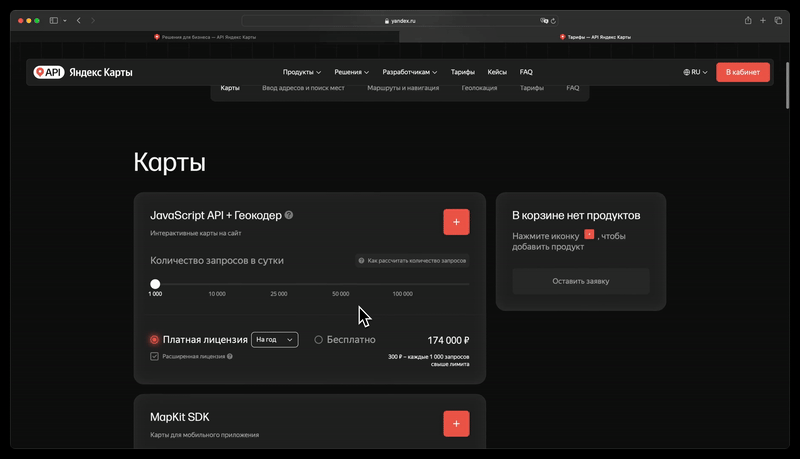Click the MapKit SDK heading
800x459 pixels.
pos(180,417)
